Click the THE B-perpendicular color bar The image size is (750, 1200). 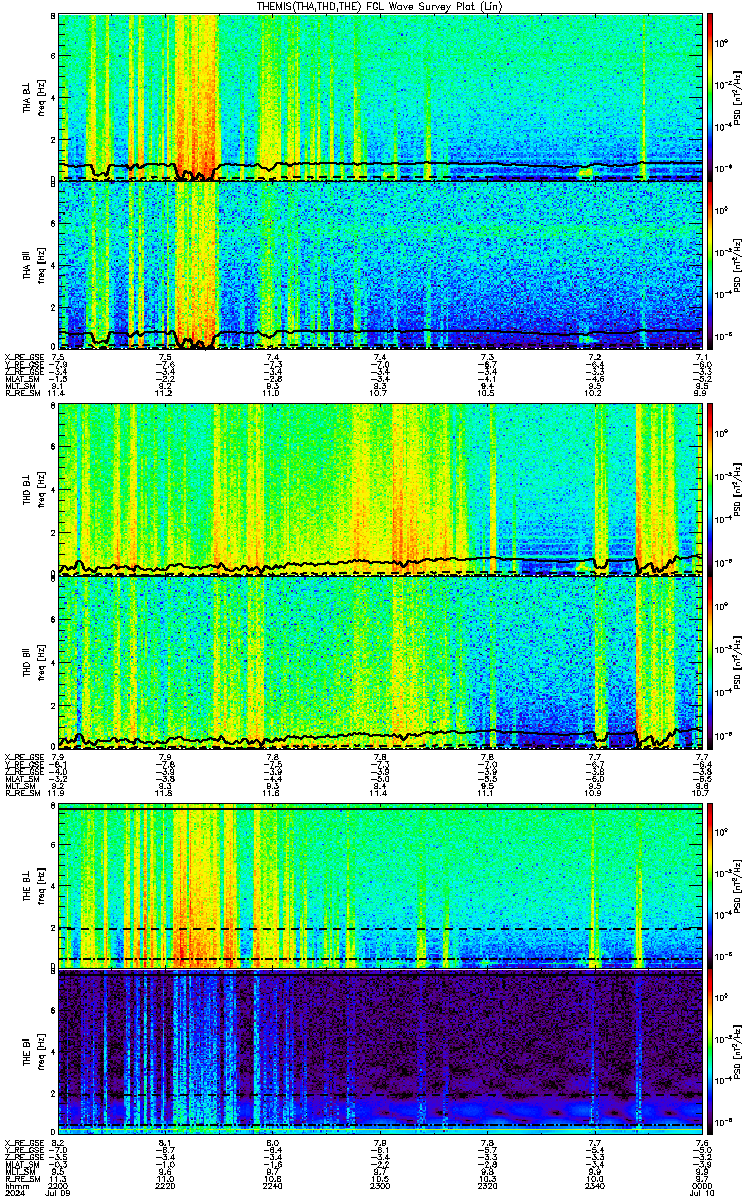(x=710, y=887)
